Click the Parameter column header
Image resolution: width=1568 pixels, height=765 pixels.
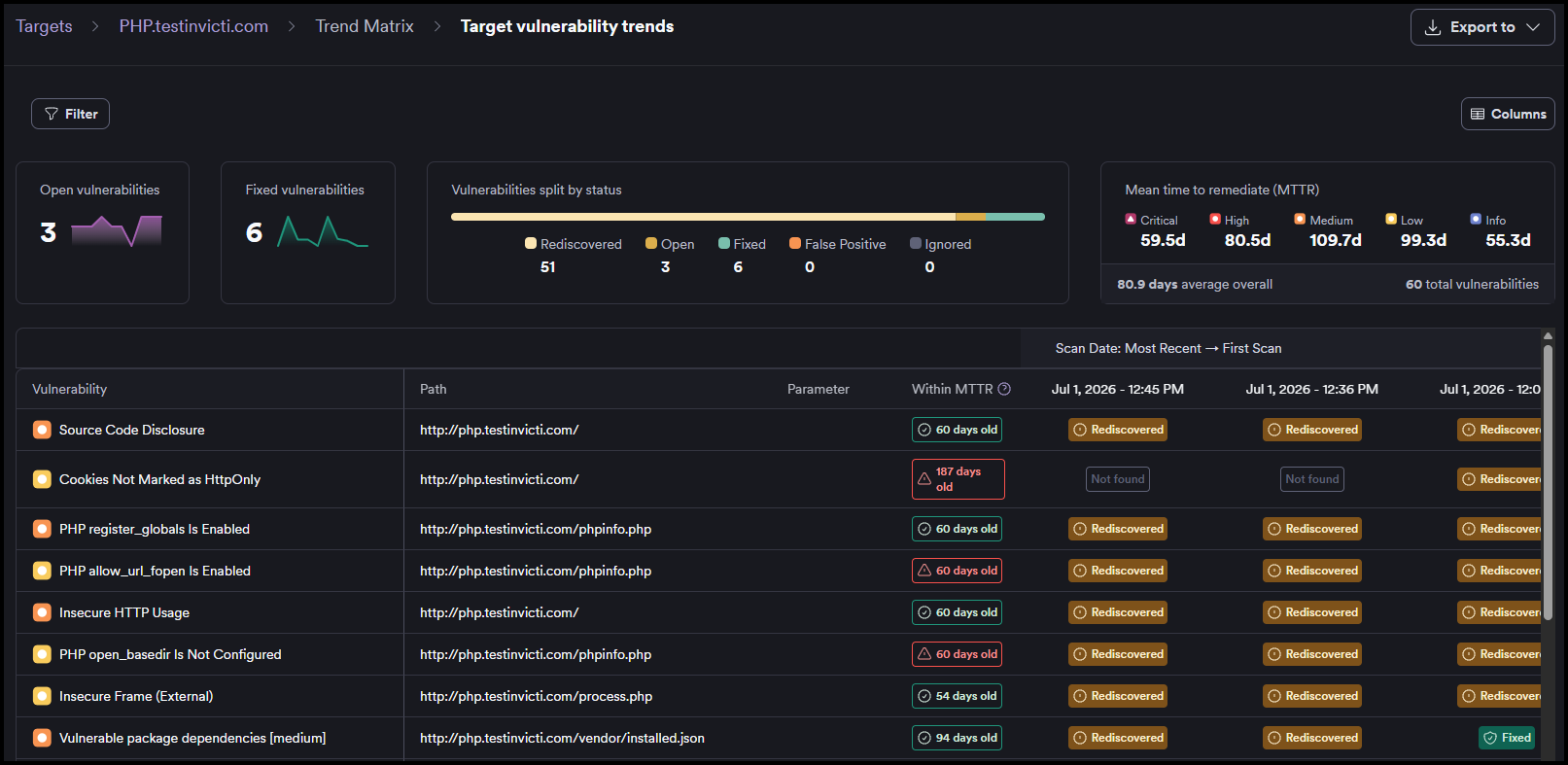click(819, 389)
